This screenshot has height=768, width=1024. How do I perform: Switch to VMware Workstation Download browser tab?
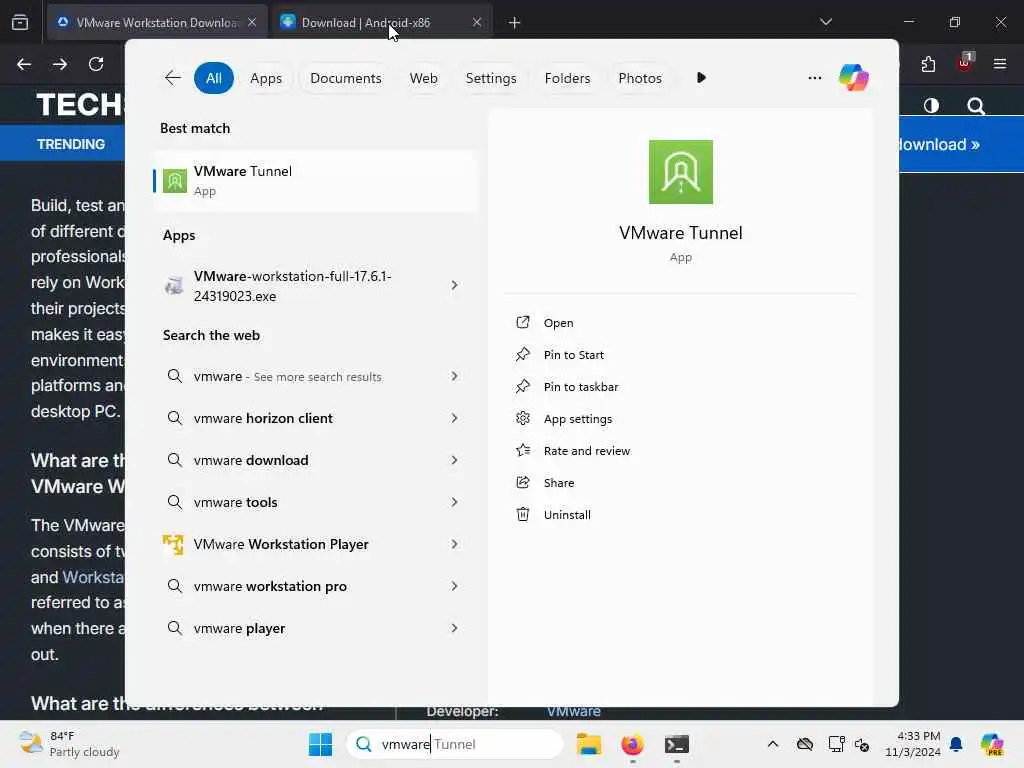coord(156,22)
